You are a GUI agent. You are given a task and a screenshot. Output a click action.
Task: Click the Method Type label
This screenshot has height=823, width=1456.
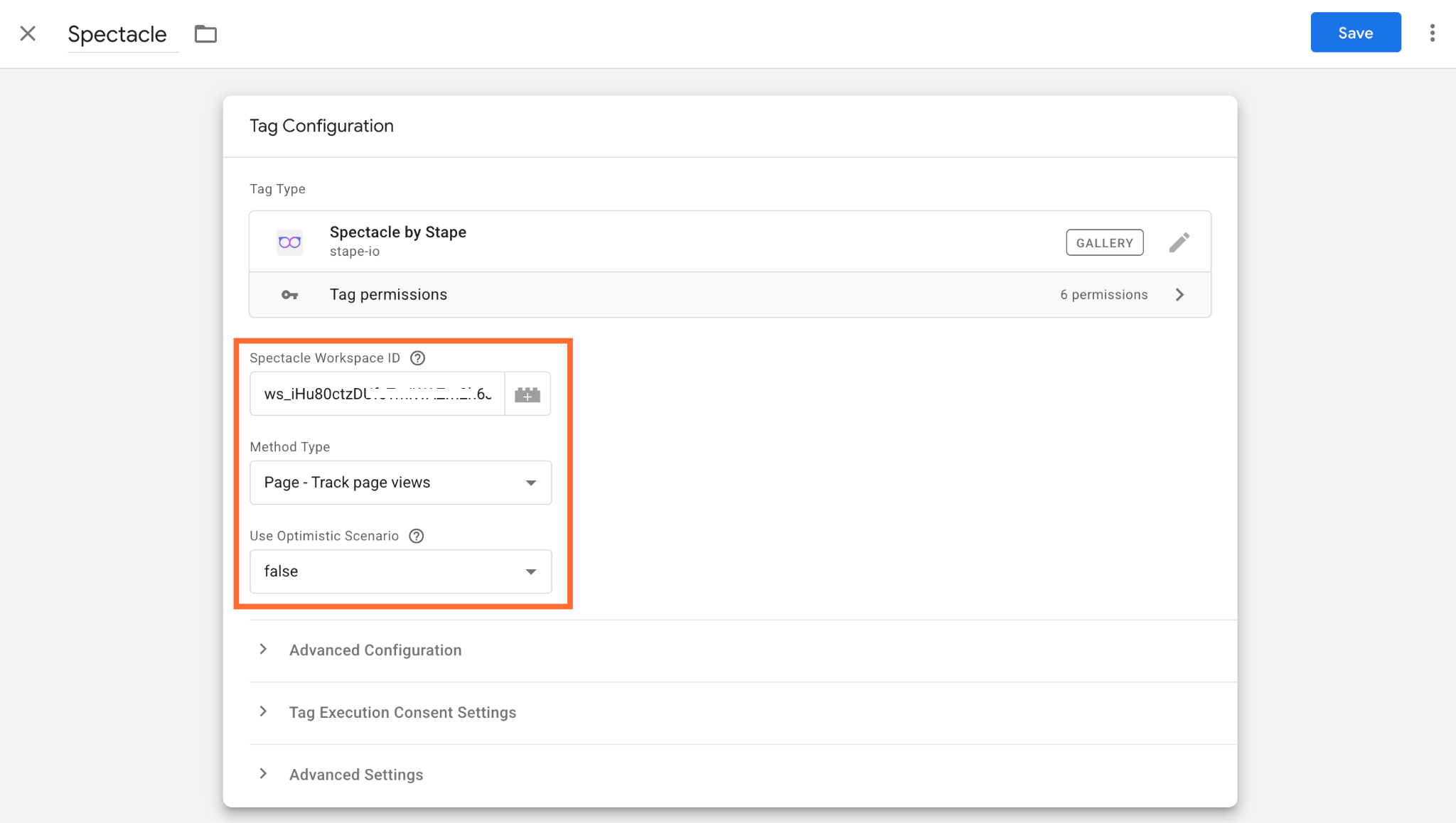289,447
